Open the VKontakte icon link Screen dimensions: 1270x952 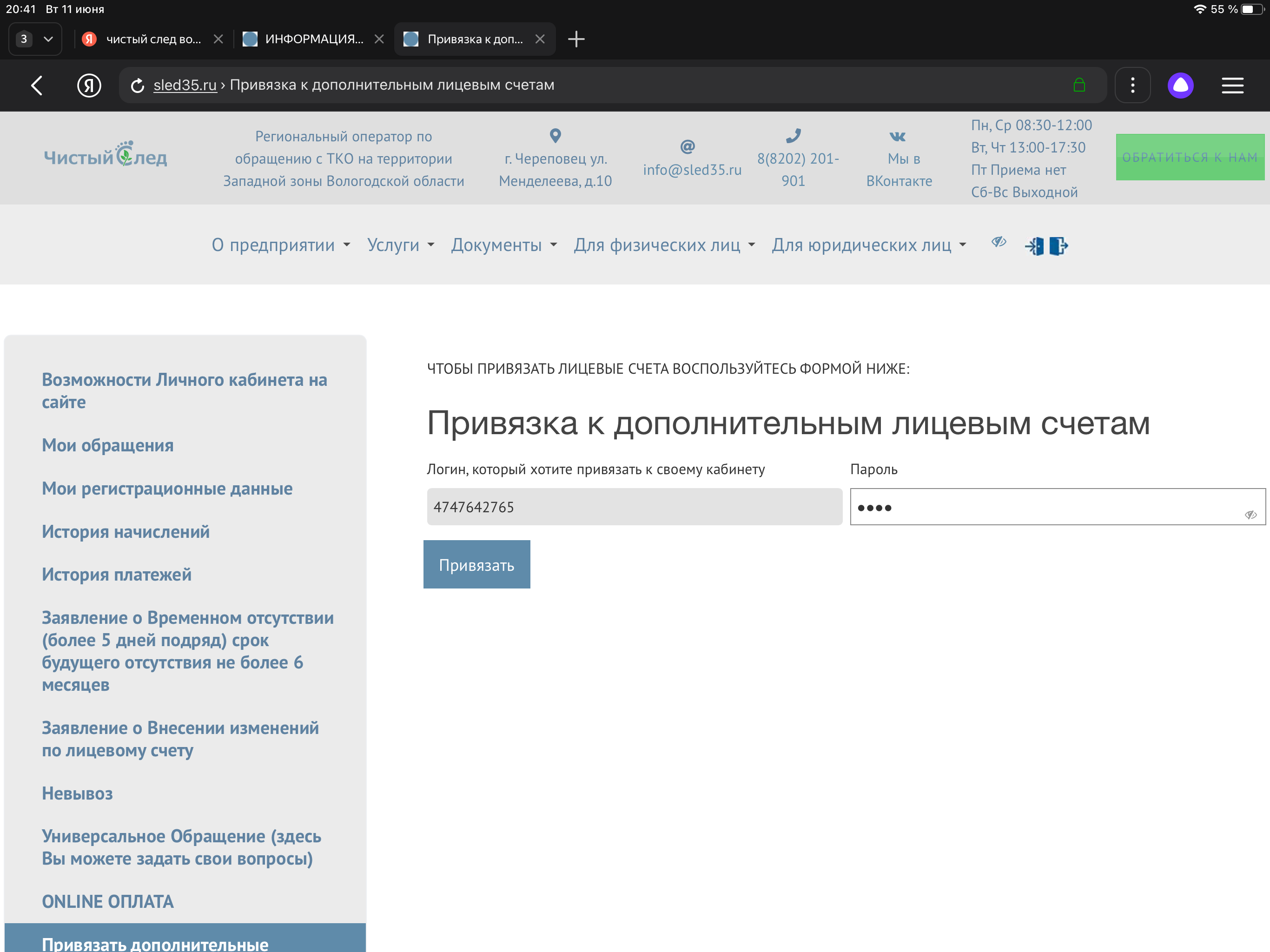point(897,137)
